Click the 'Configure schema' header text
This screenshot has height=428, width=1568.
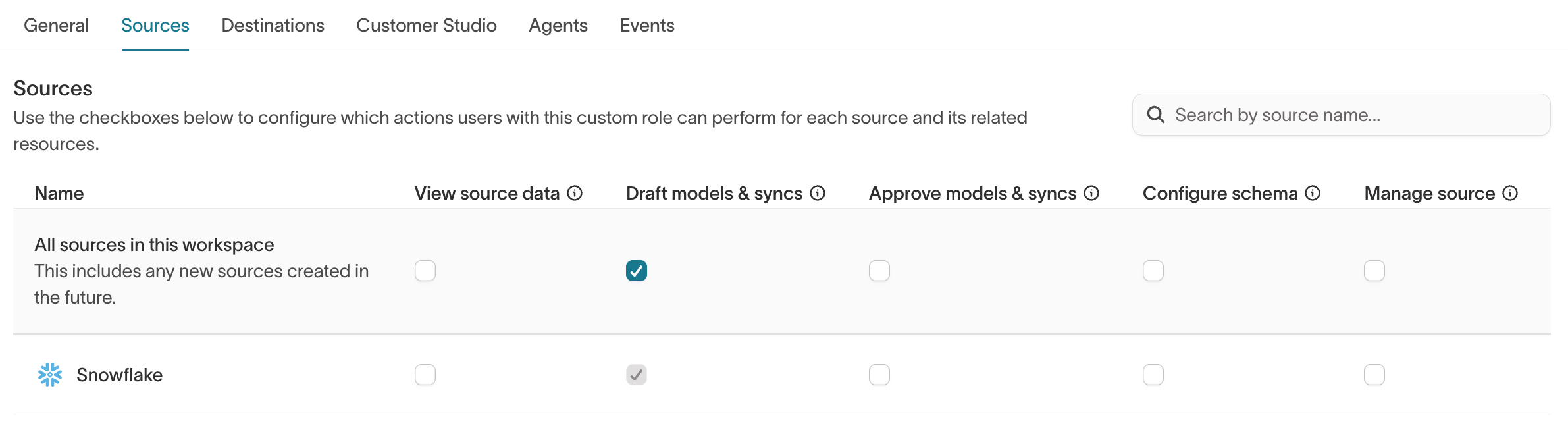coord(1220,193)
